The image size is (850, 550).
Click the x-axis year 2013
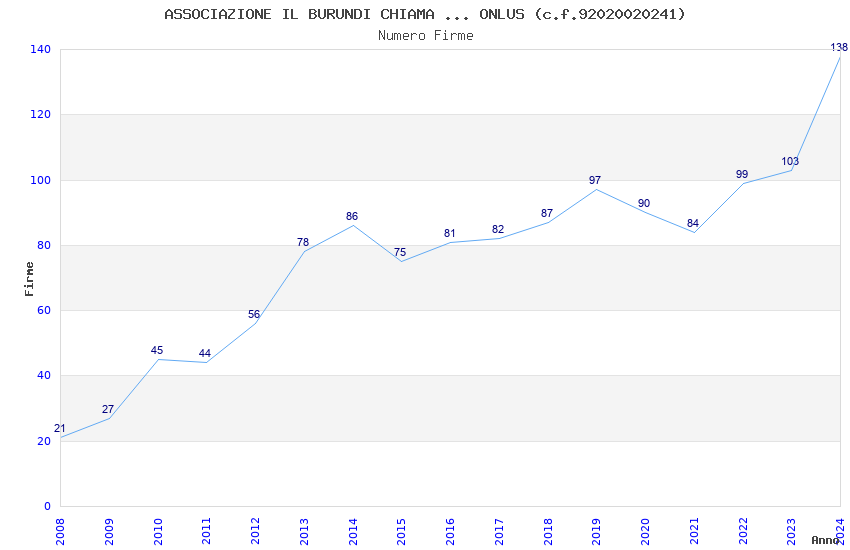[x=304, y=531]
